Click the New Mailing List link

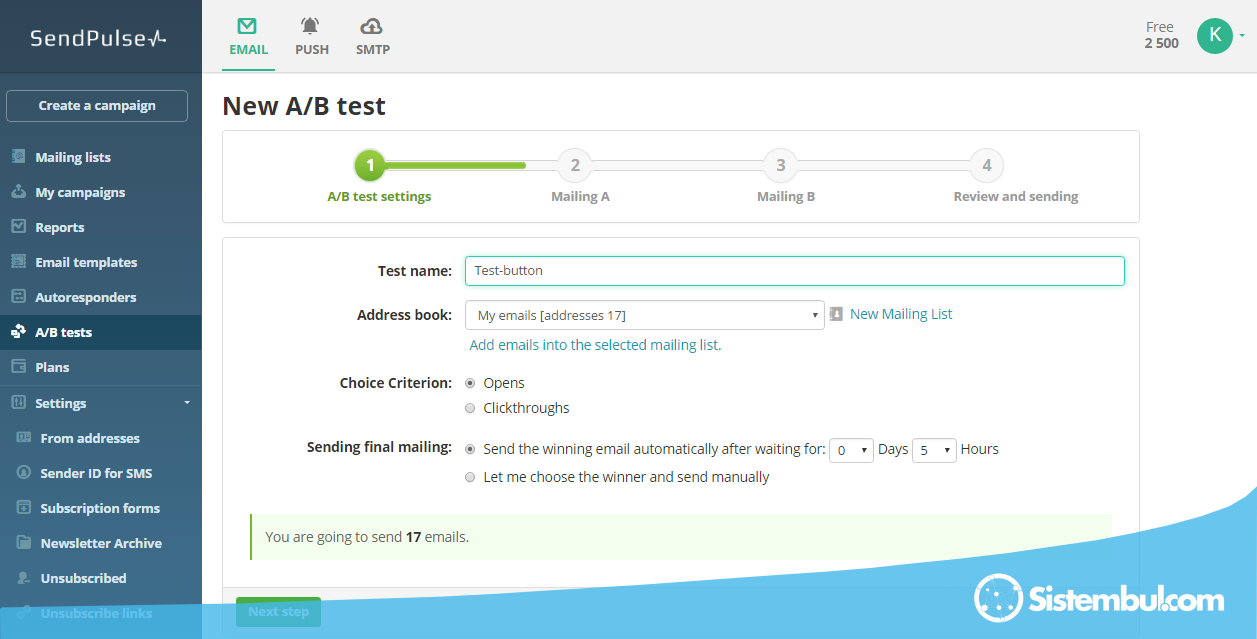[x=900, y=314]
